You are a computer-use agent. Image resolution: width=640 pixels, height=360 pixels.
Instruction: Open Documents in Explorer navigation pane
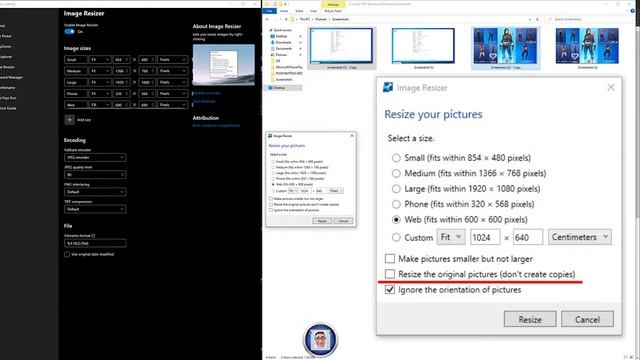tap(283, 49)
